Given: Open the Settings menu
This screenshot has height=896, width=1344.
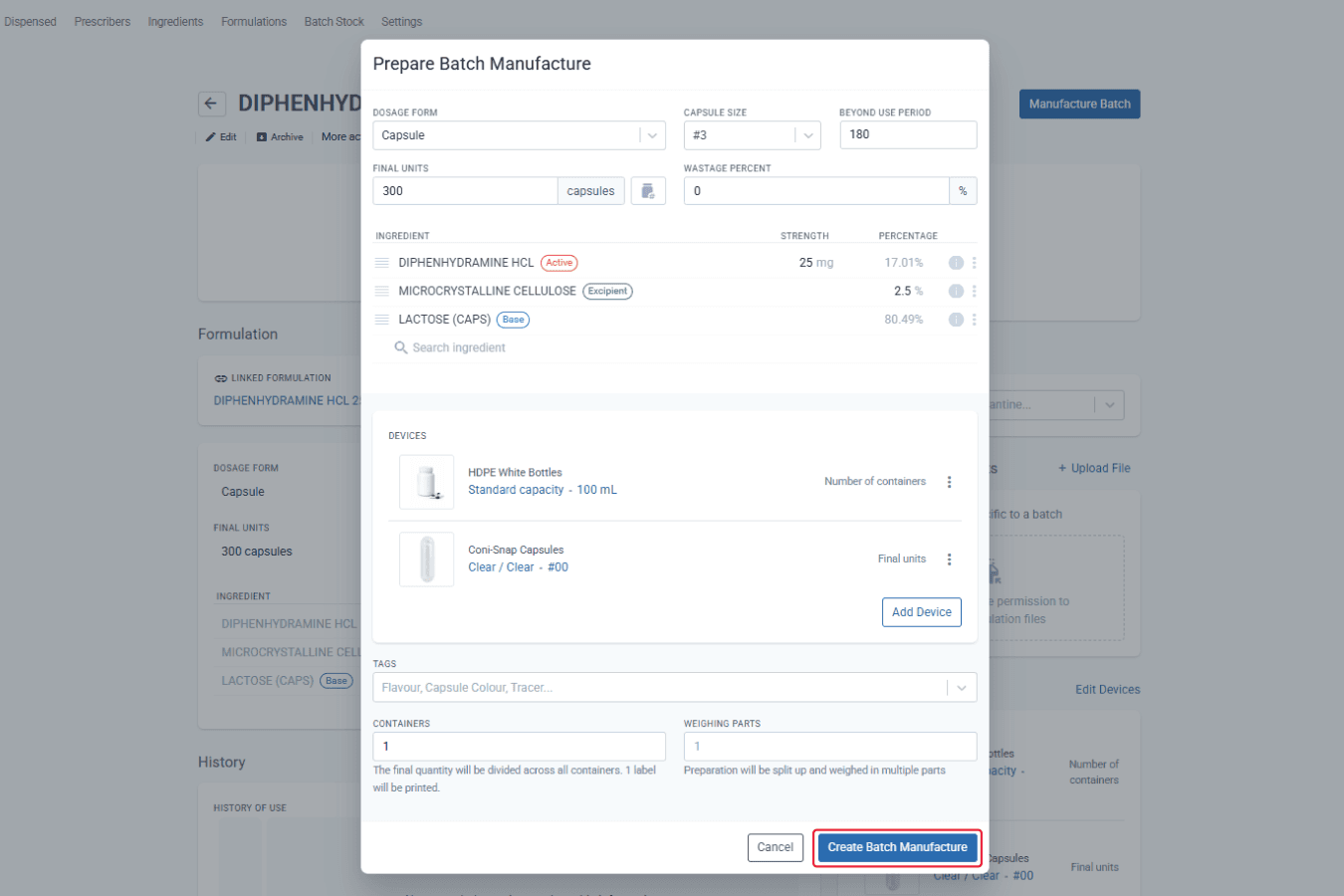Looking at the screenshot, I should pyautogui.click(x=401, y=22).
